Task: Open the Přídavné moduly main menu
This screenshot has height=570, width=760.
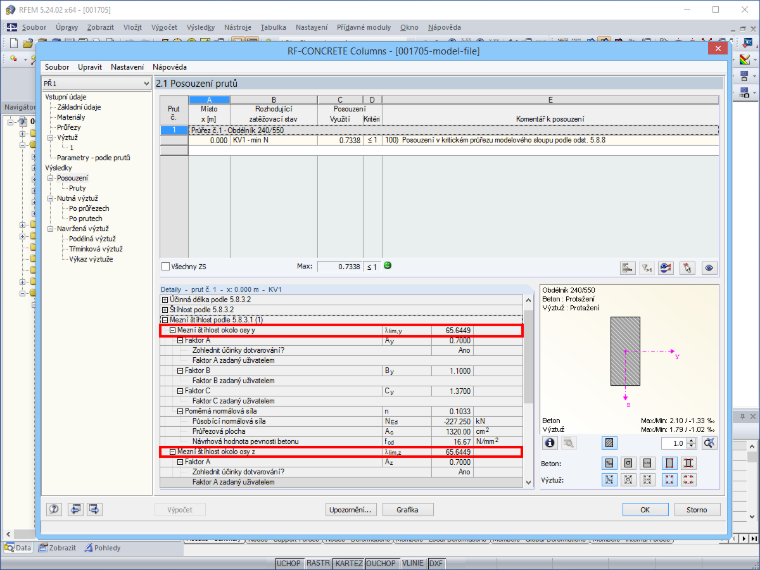Action: point(364,28)
